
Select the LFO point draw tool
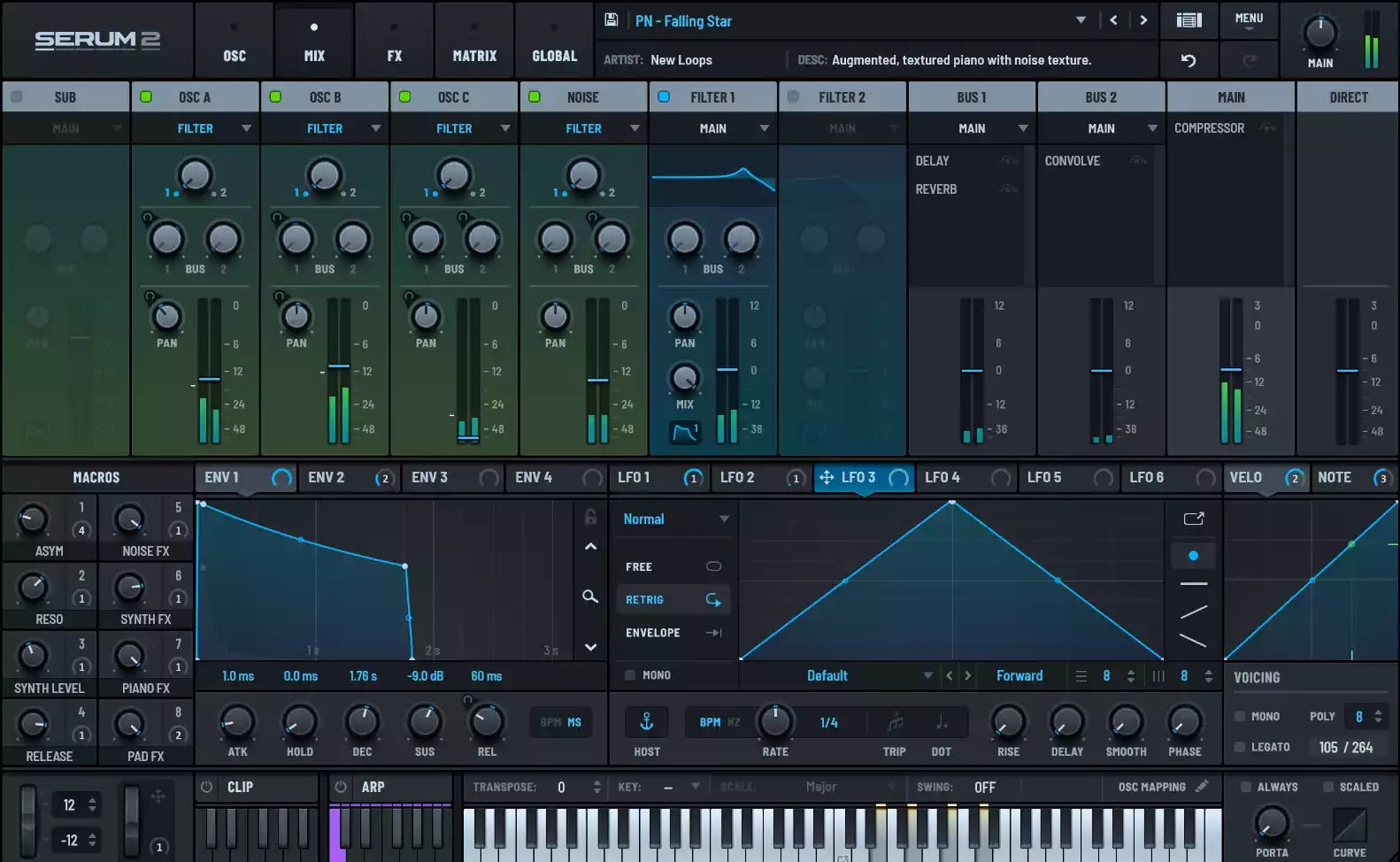pos(1193,556)
